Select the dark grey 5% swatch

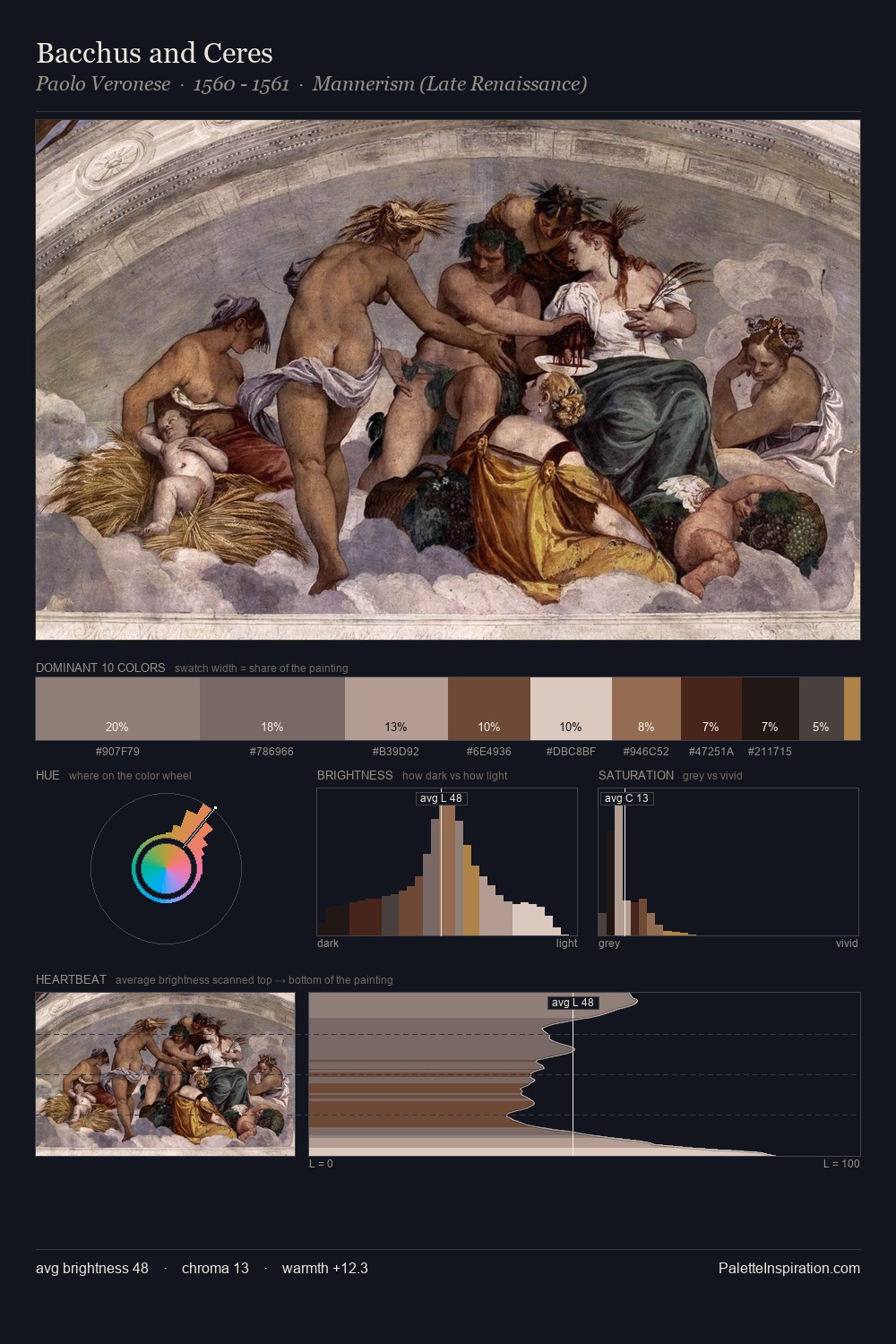coord(821,709)
